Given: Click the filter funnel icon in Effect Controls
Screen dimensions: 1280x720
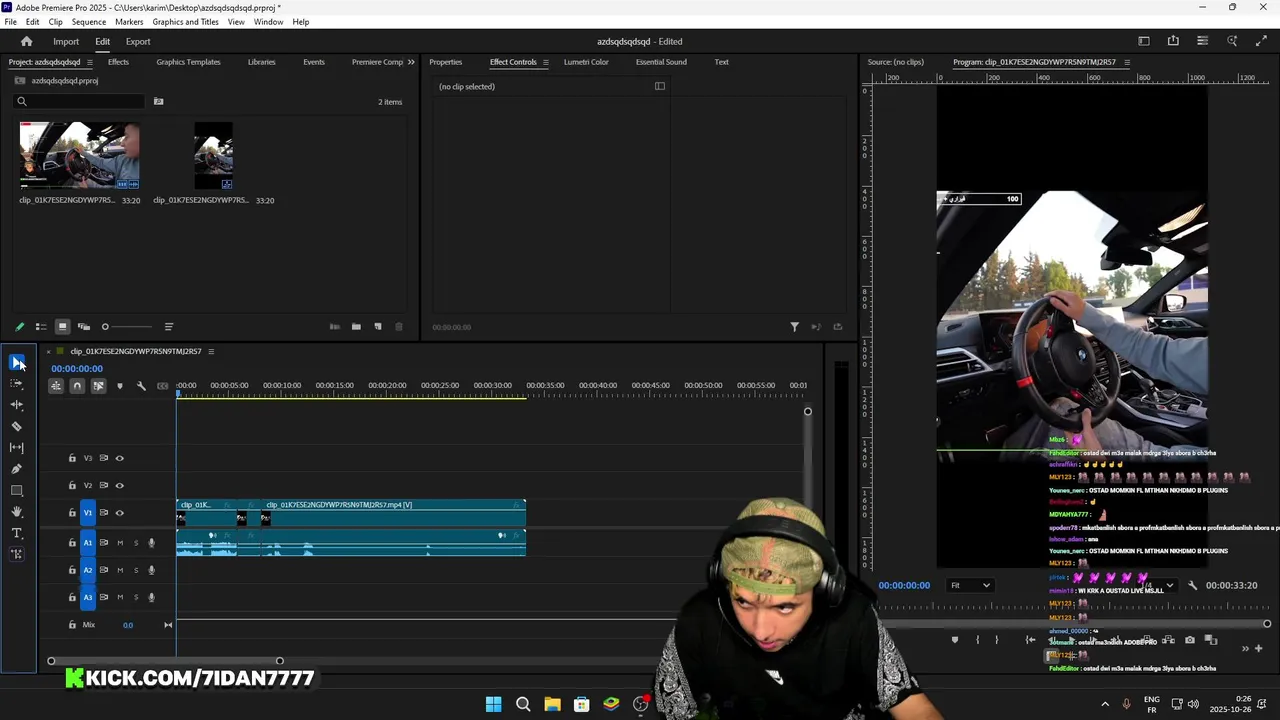Looking at the screenshot, I should pyautogui.click(x=795, y=327).
